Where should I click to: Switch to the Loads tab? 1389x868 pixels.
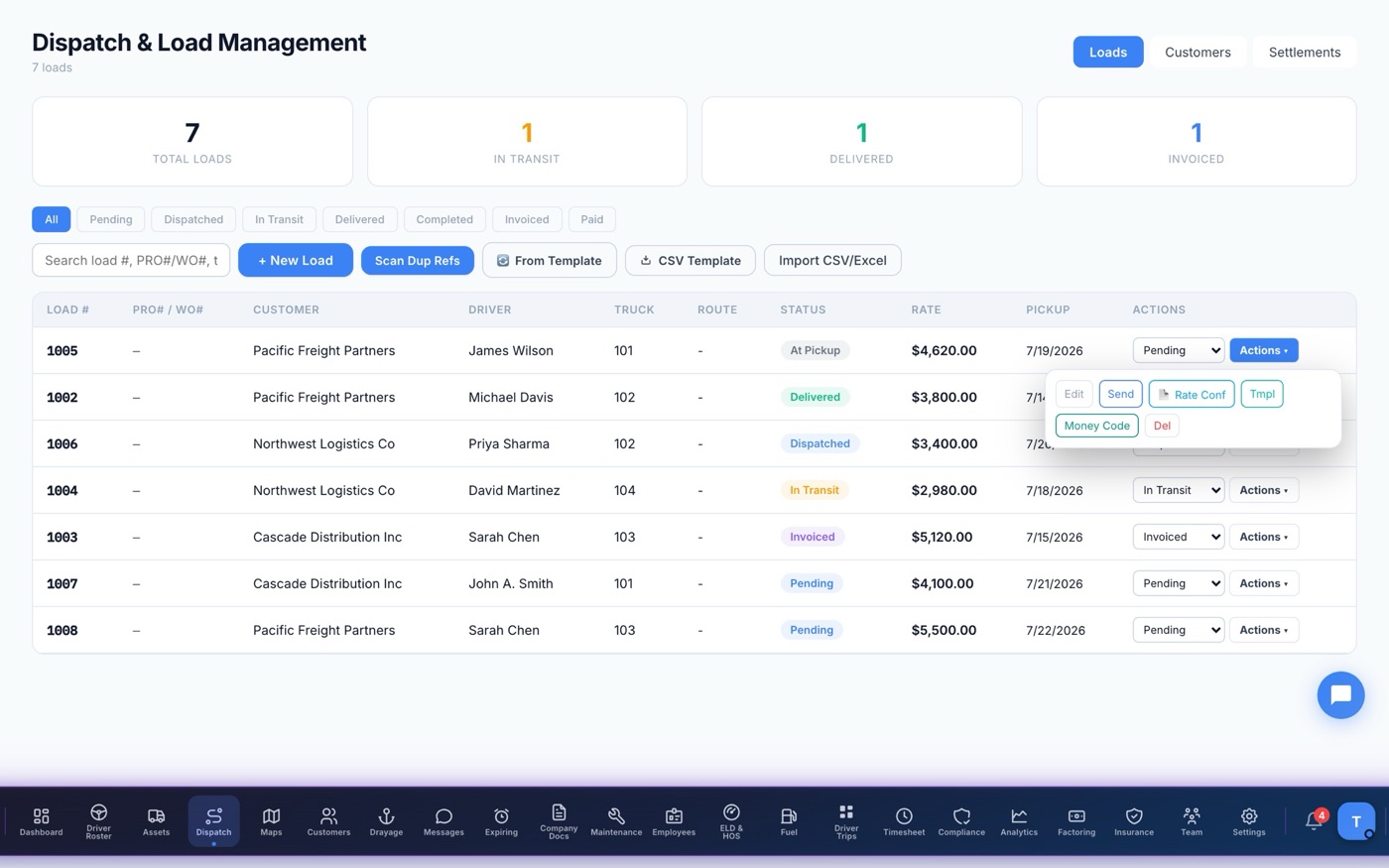[1108, 52]
